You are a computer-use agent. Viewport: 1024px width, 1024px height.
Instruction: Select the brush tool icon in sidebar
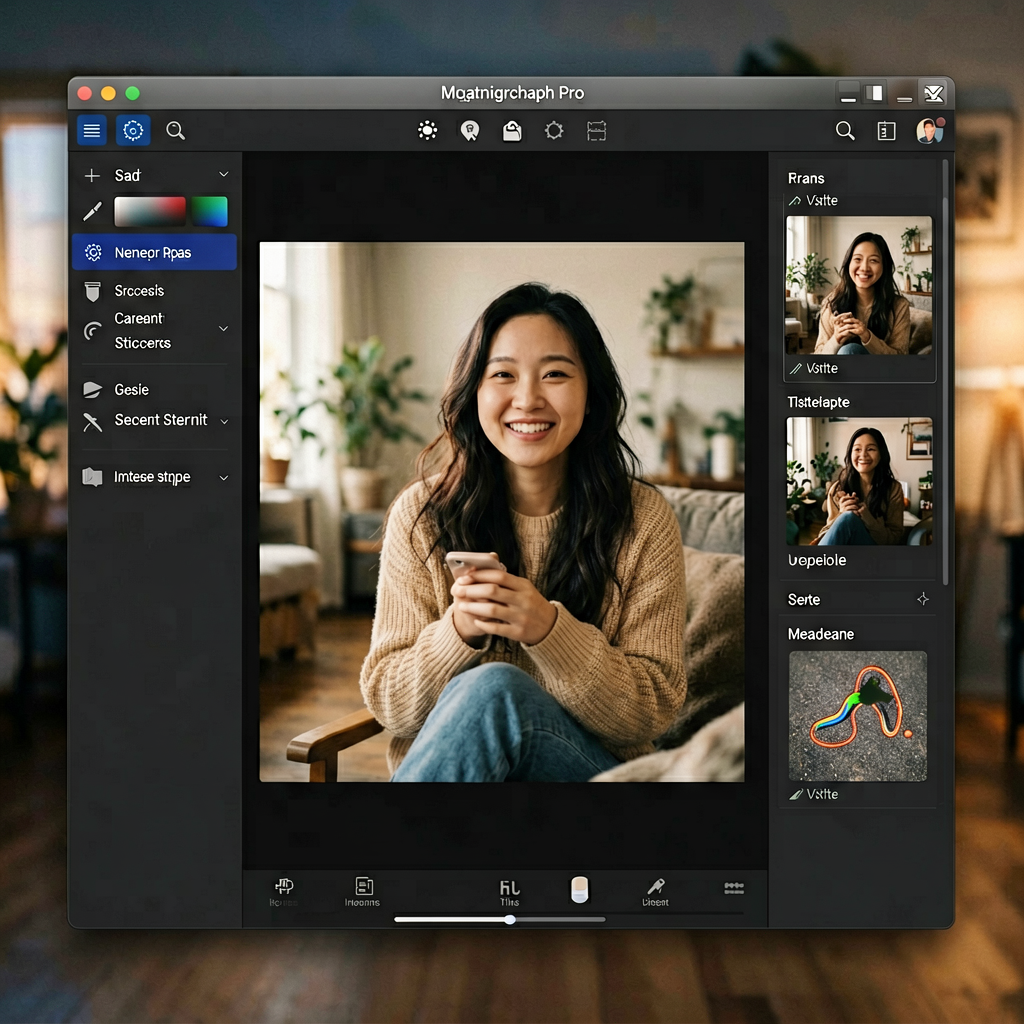coord(92,212)
